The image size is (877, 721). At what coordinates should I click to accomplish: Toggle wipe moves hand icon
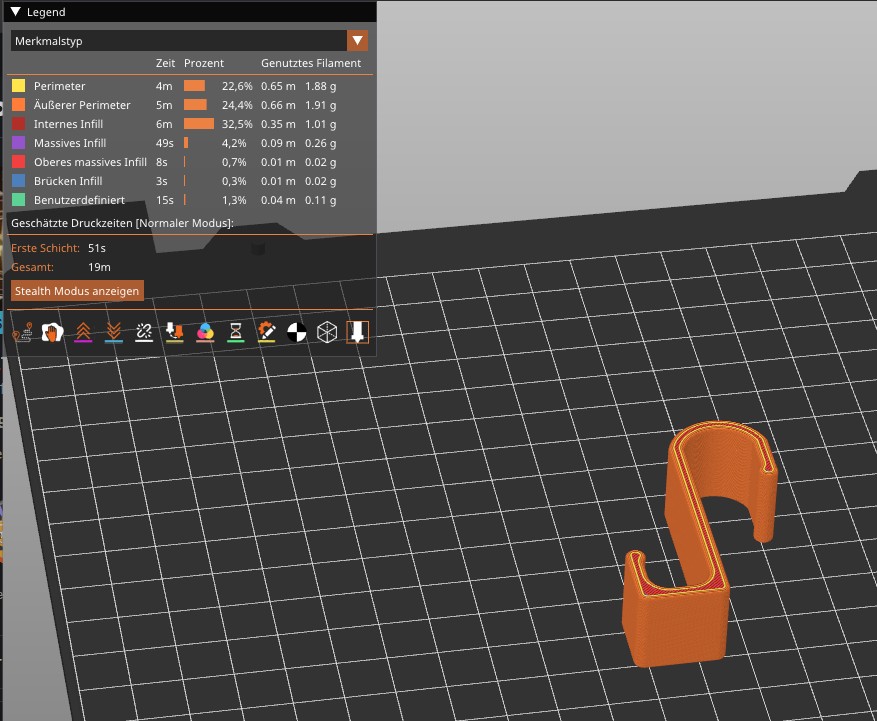(53, 332)
